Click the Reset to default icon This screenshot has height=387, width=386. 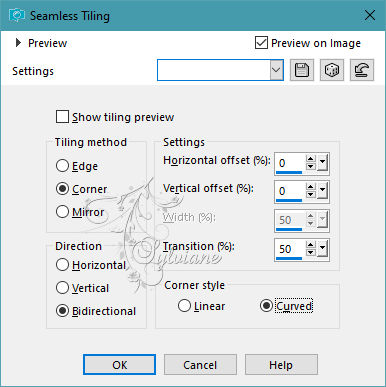point(362,70)
